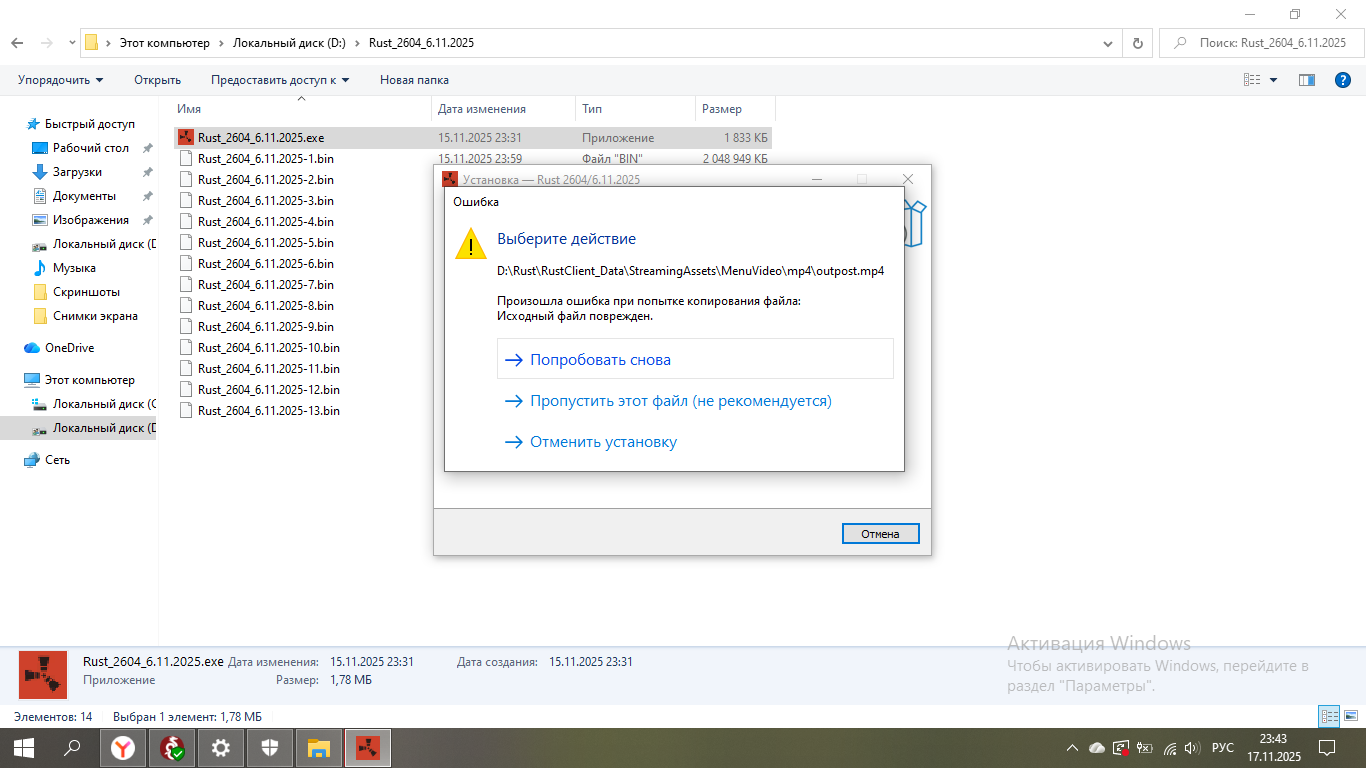Expand the Предоставить доступ к dropdown

pyautogui.click(x=280, y=80)
